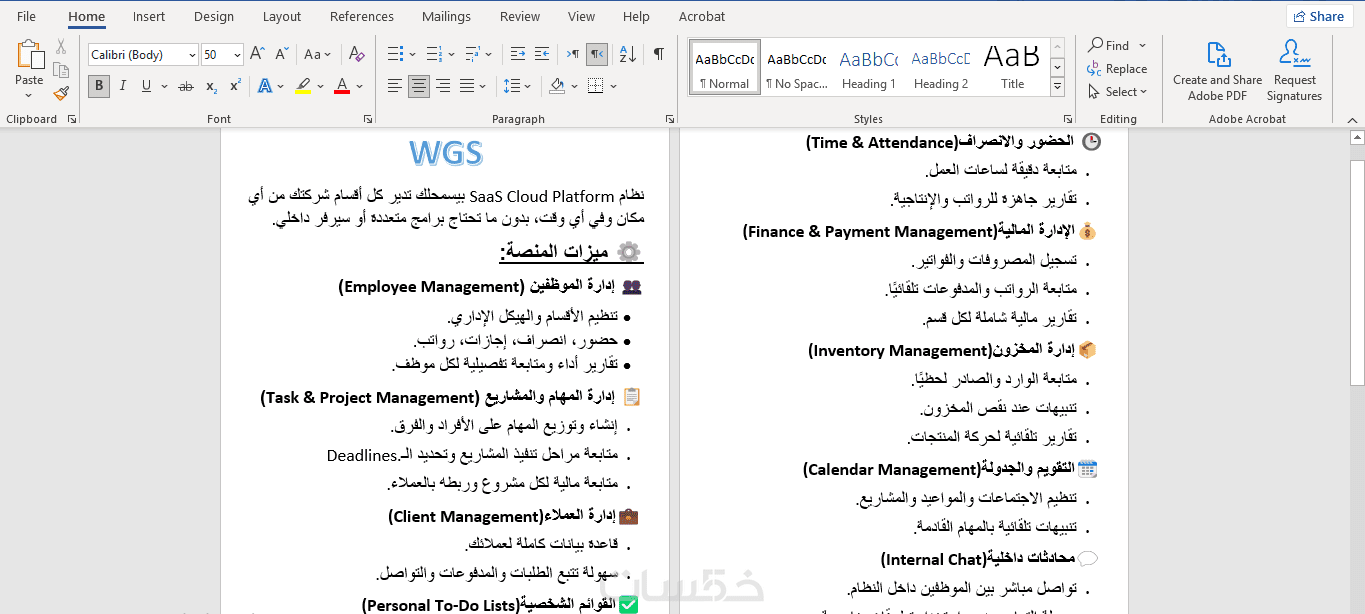Switch to left-to-right text direction
Screen dimensions: 1365x614
[573, 55]
